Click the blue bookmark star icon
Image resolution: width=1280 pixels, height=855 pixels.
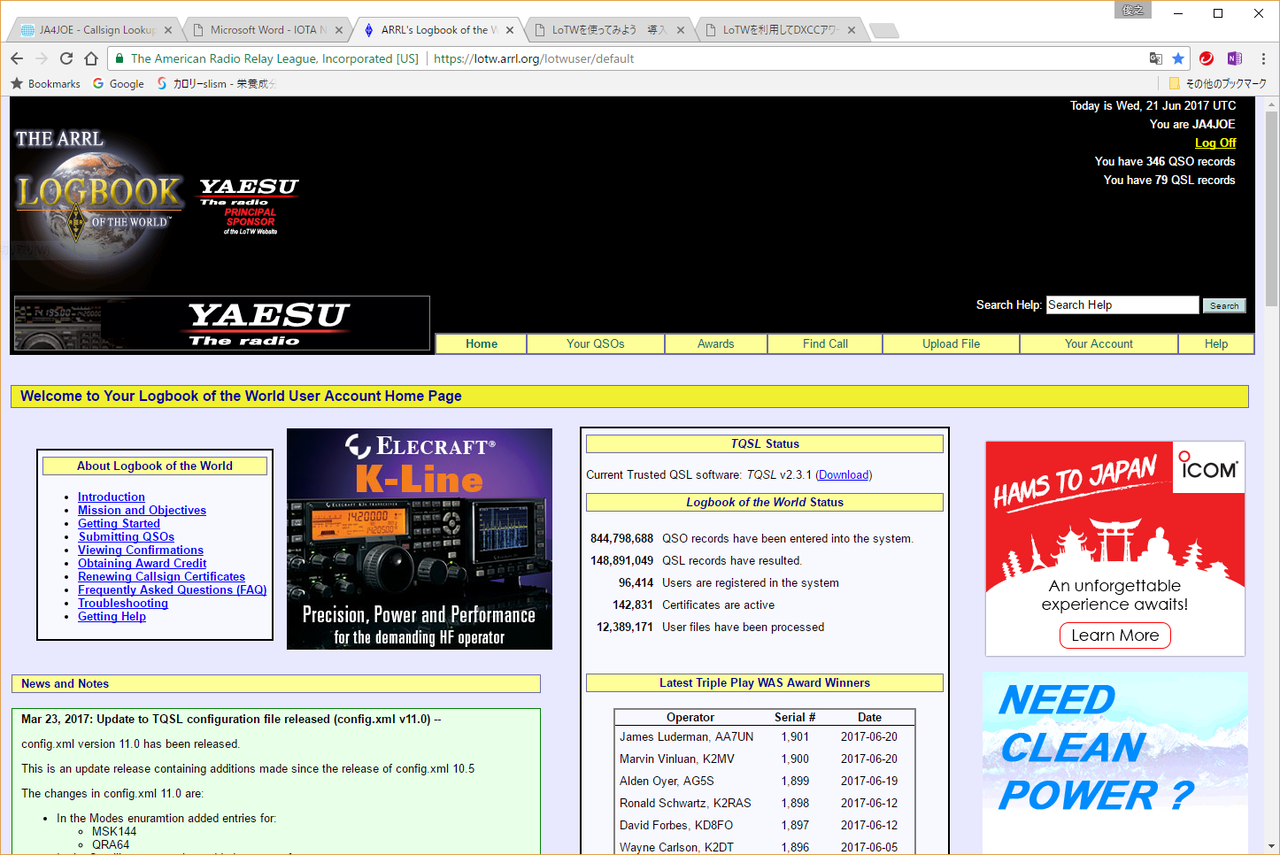(x=1178, y=59)
